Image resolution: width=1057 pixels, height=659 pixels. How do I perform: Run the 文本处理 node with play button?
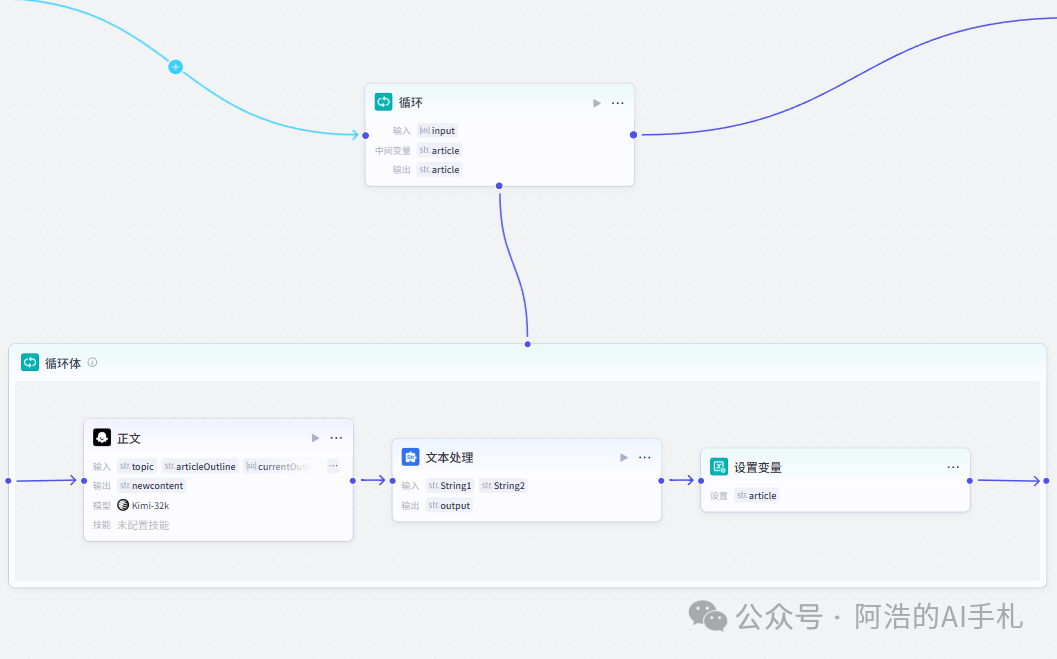click(x=624, y=458)
